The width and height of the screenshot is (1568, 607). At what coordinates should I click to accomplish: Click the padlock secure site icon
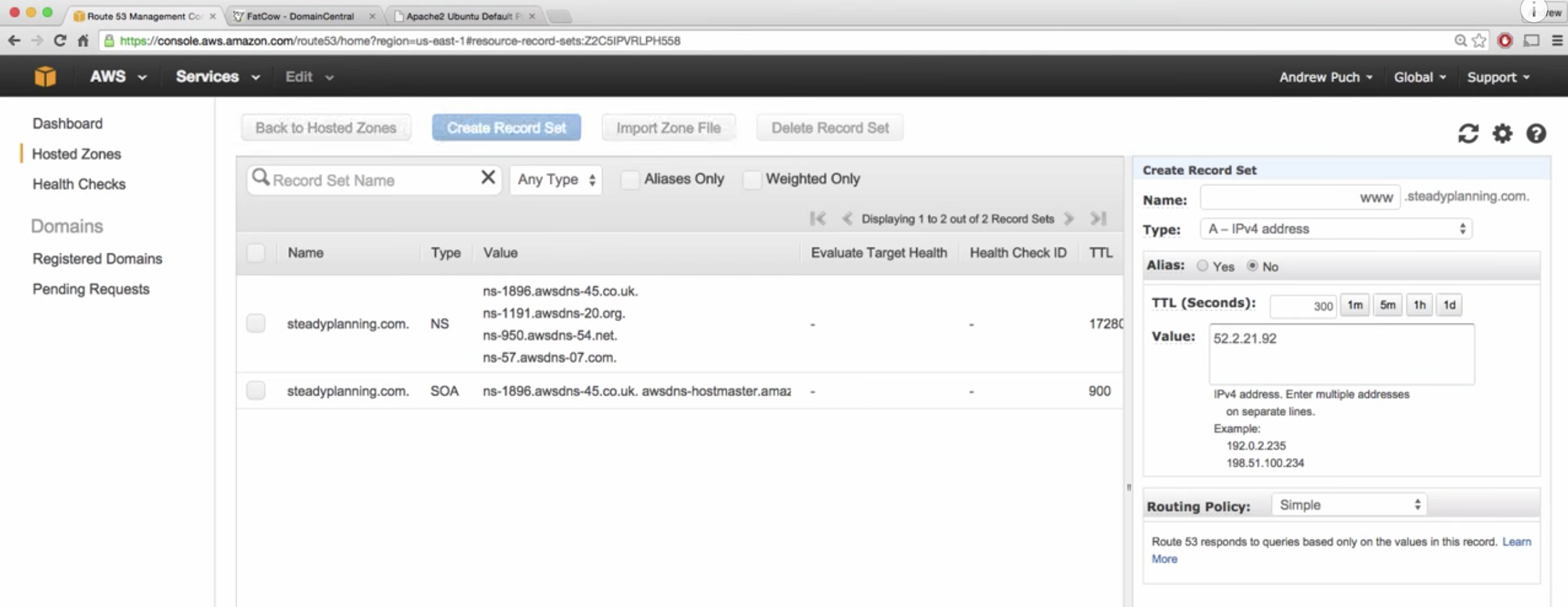(109, 40)
